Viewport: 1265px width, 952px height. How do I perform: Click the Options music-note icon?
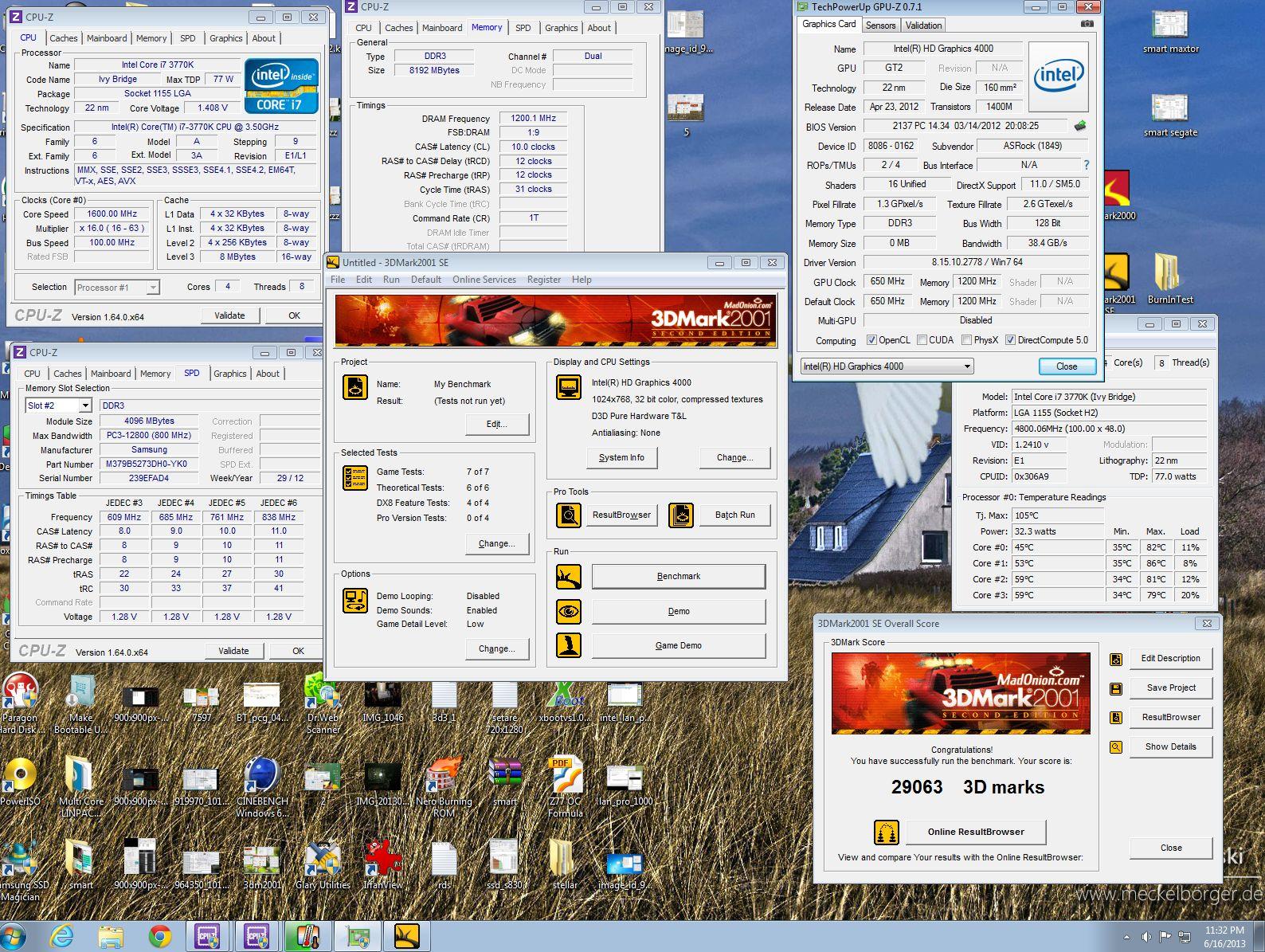(x=355, y=601)
